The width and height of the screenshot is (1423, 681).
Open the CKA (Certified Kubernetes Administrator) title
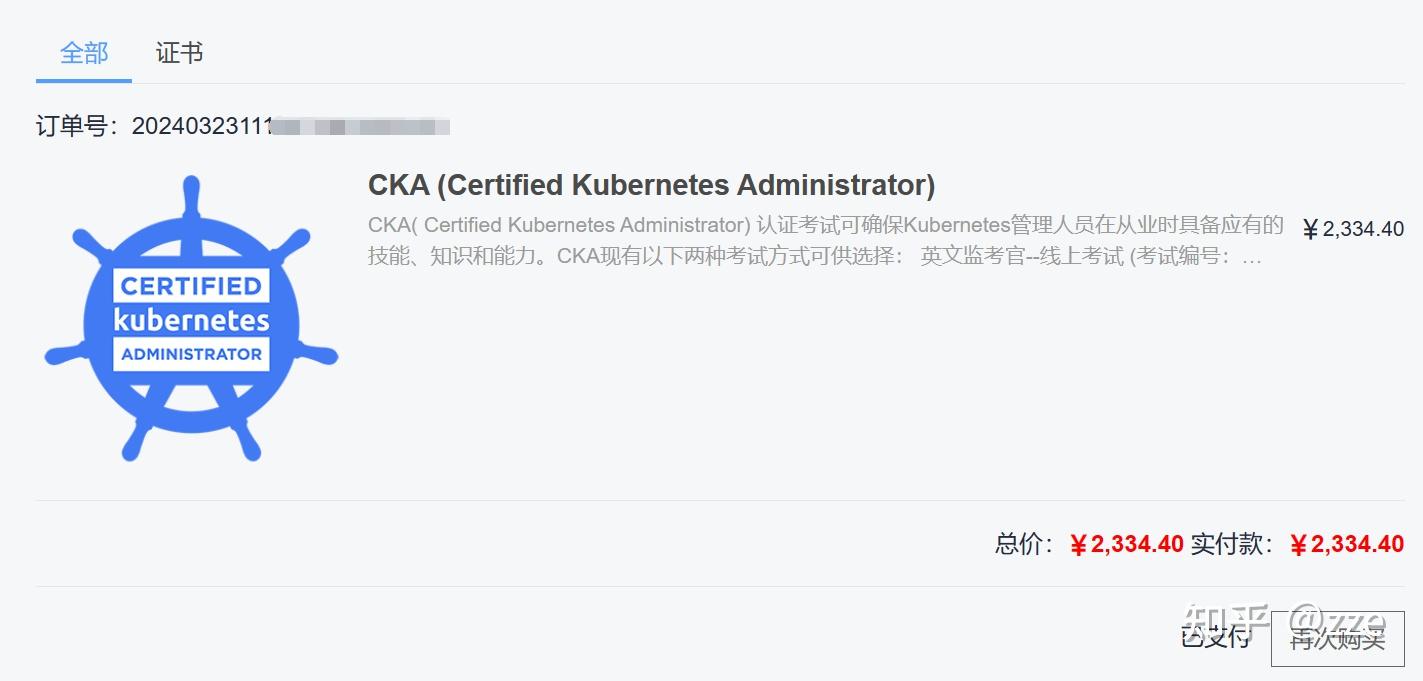(x=651, y=185)
